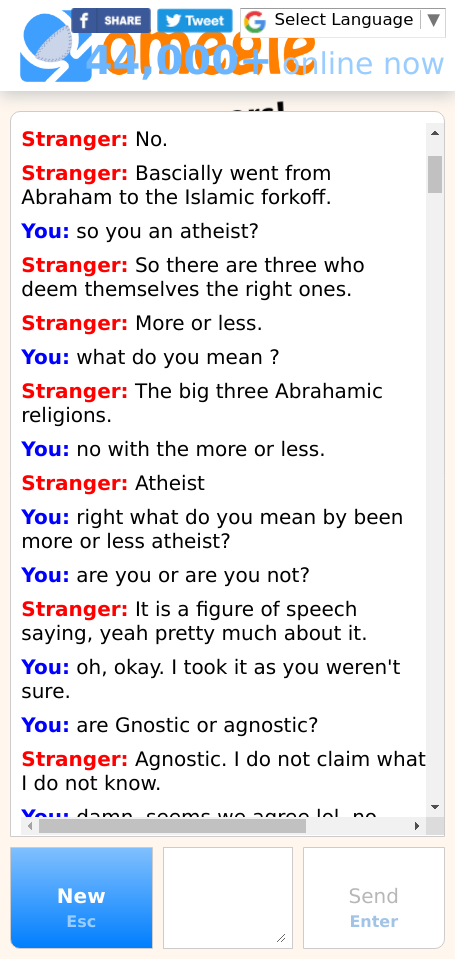Click the horizontal scrollbar left arrow

[x=30, y=826]
